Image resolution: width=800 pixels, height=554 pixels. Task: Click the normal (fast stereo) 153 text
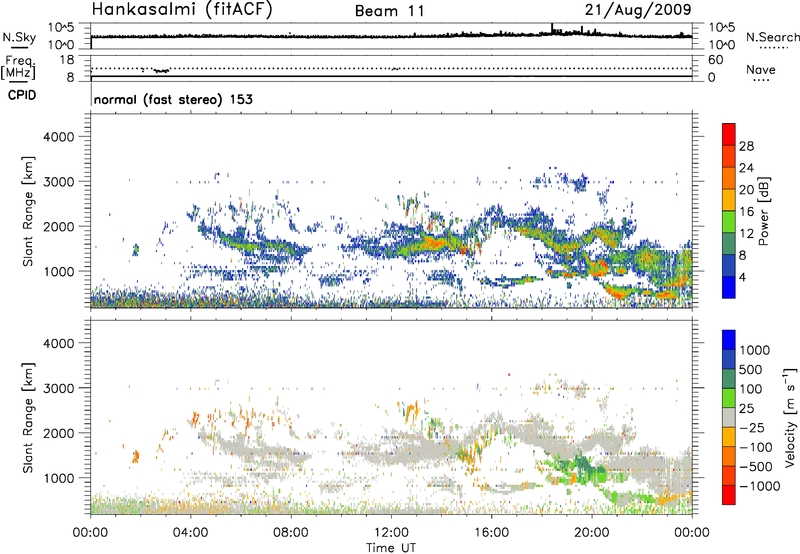(x=173, y=99)
